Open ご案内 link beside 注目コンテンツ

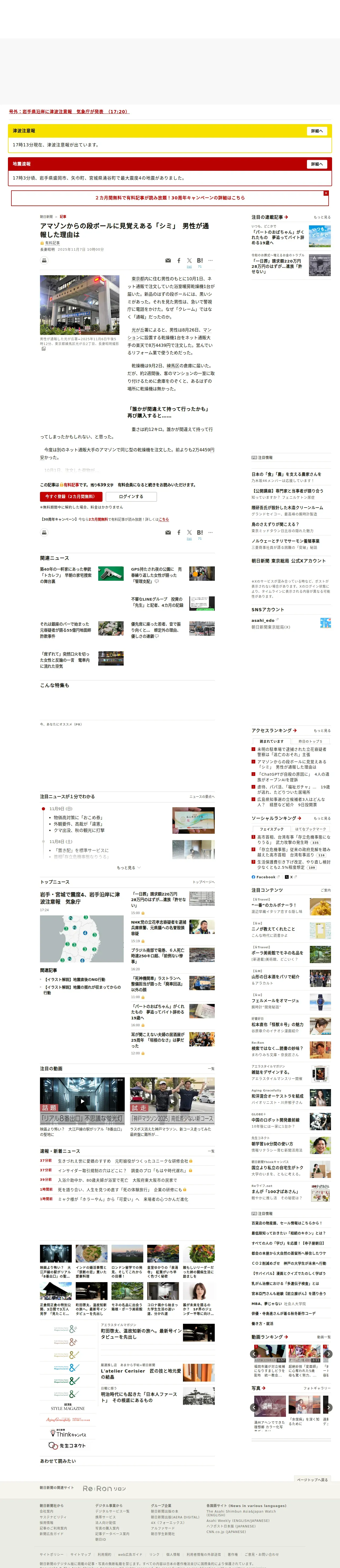coord(325,890)
